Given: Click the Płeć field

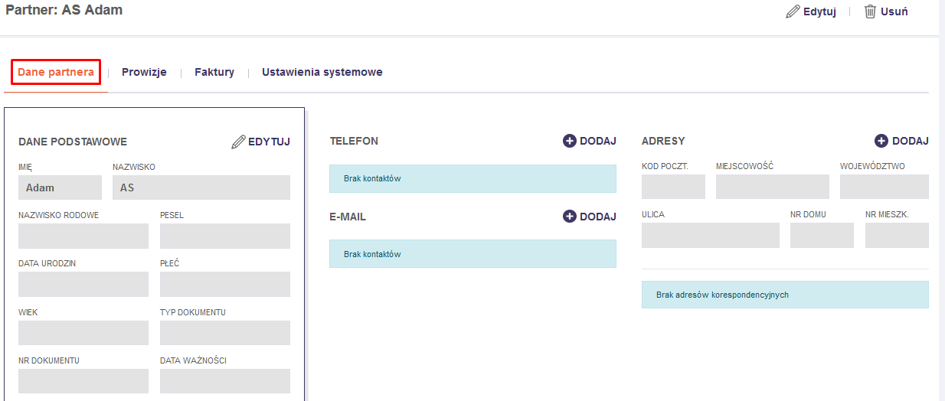Looking at the screenshot, I should tap(224, 285).
